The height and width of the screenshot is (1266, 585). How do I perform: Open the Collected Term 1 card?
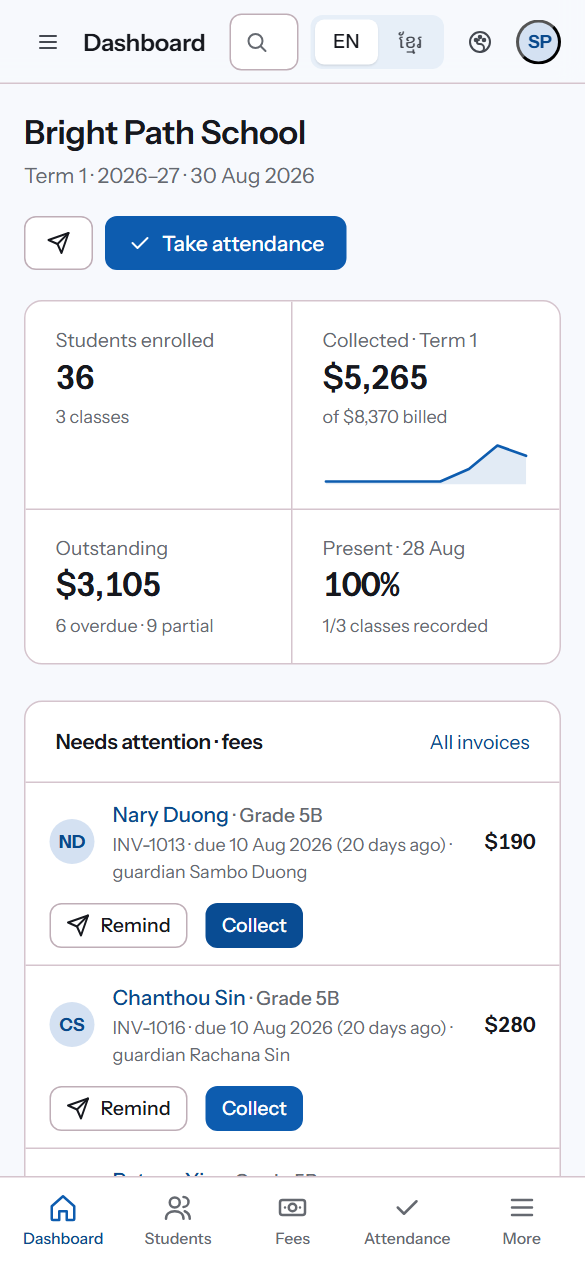pos(426,405)
